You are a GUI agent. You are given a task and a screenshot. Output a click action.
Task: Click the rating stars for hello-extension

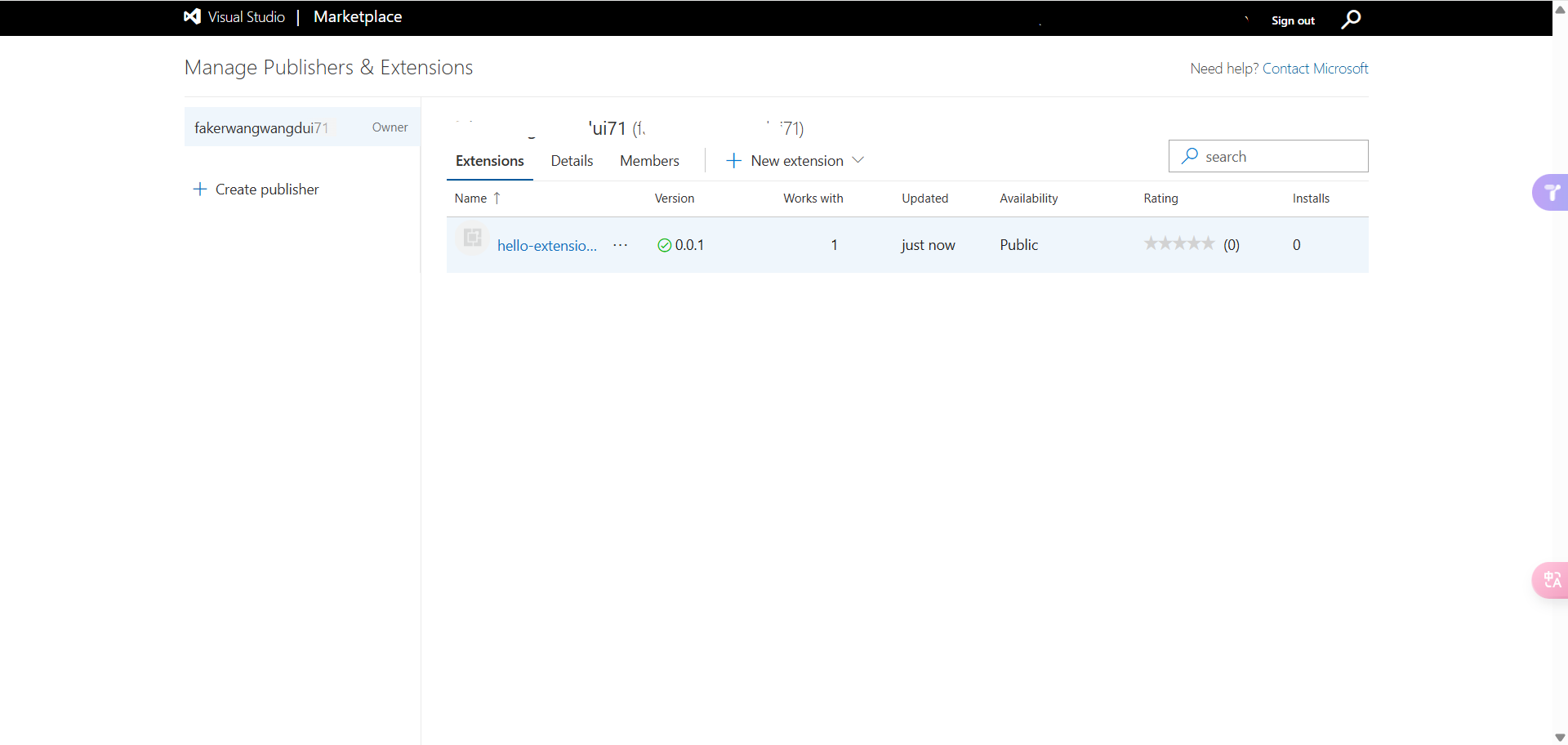click(1179, 243)
